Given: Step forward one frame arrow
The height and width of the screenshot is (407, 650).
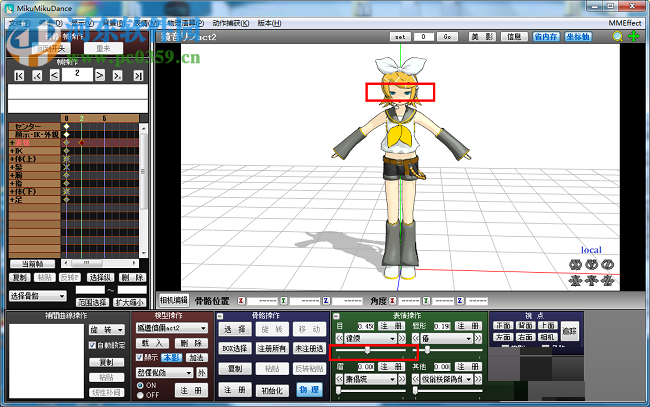Looking at the screenshot, I should point(99,75).
